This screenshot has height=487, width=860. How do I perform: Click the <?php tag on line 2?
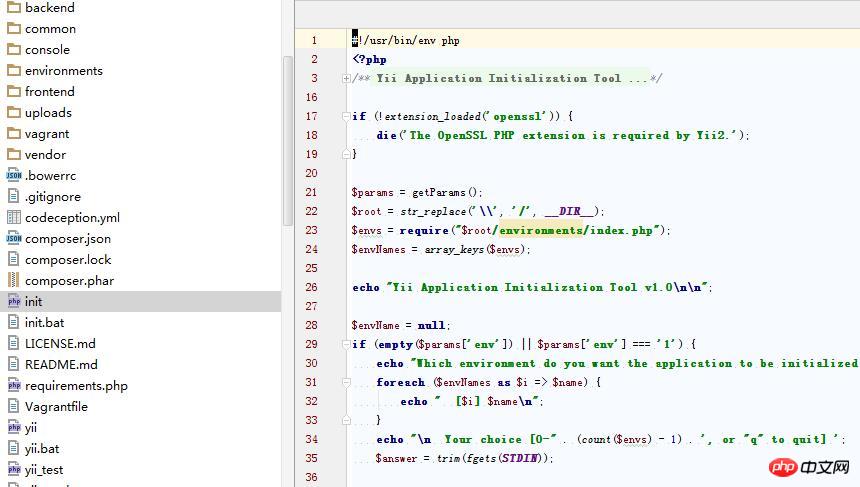click(x=369, y=59)
